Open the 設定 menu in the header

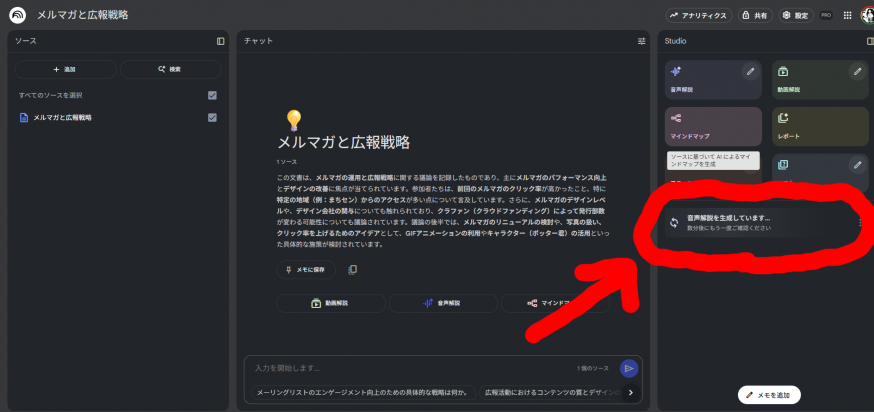pos(796,15)
